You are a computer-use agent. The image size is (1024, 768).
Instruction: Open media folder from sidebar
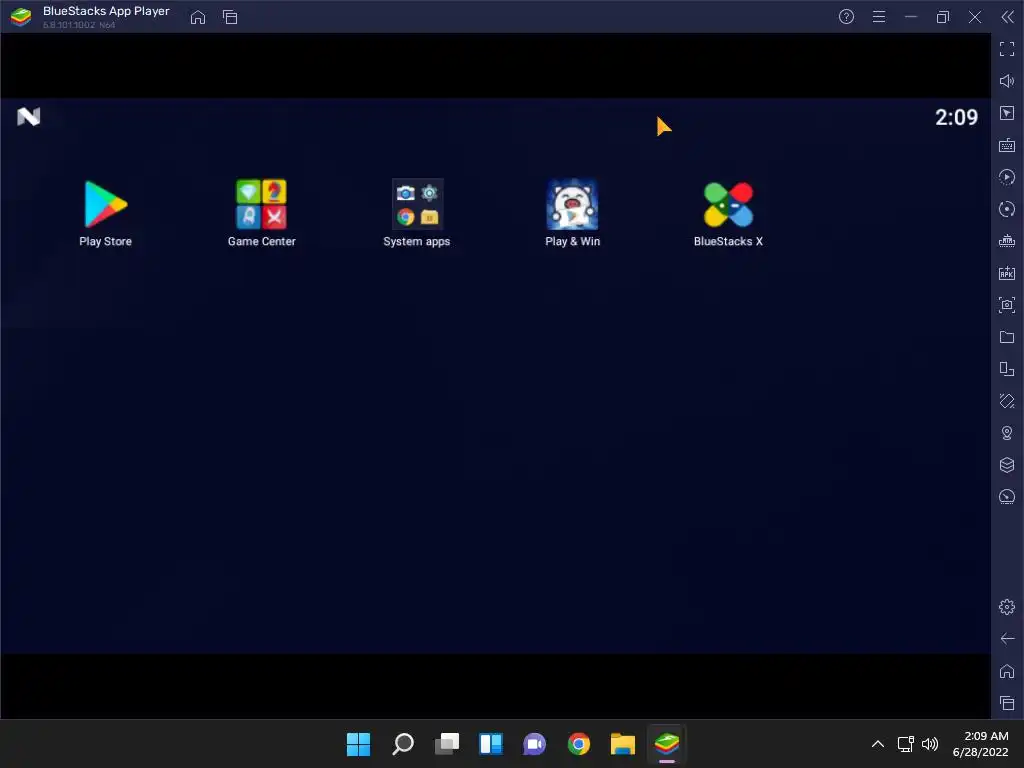coord(1007,337)
